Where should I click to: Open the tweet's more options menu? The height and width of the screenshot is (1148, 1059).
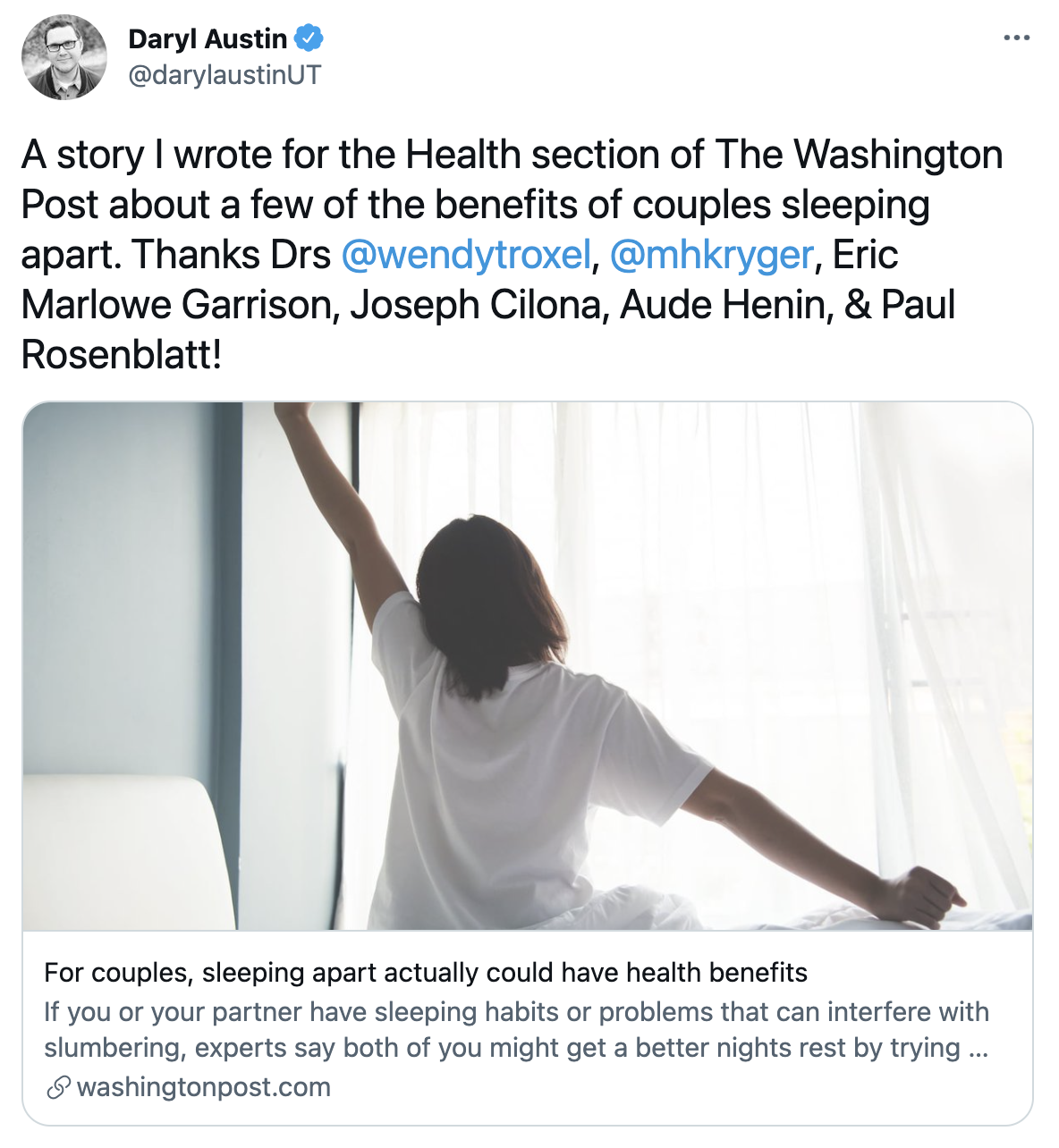(1017, 38)
